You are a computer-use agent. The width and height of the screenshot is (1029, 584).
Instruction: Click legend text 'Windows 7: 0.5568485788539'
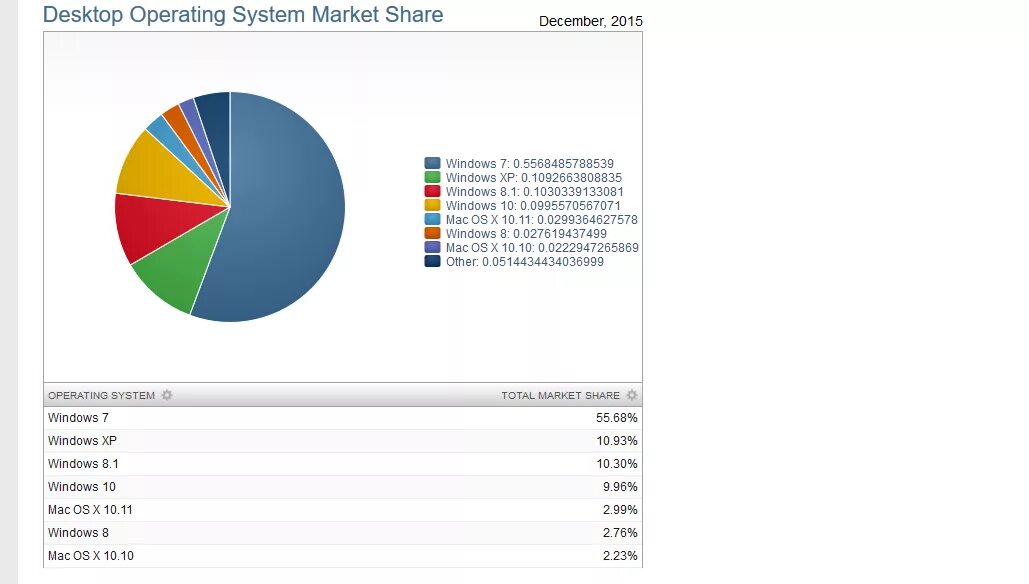pos(530,163)
